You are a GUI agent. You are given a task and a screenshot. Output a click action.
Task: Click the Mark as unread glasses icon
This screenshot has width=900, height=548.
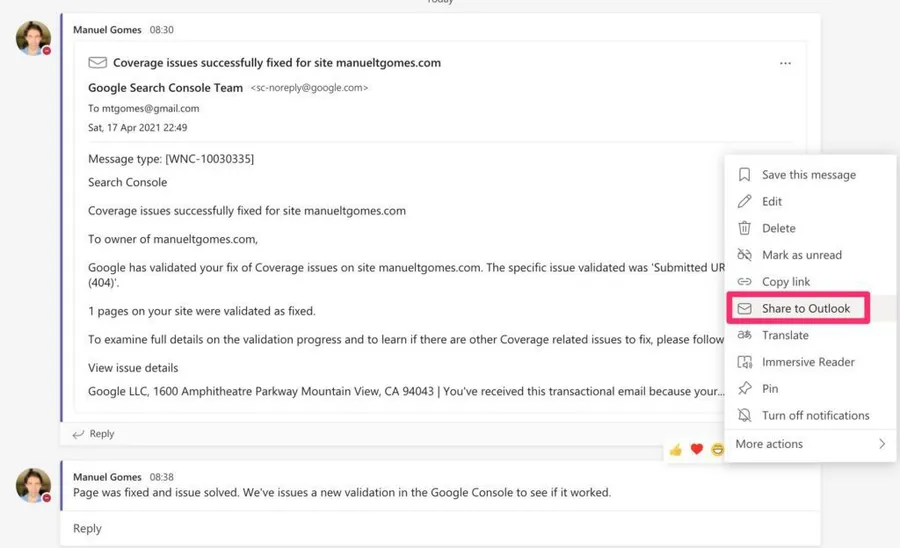pos(744,255)
